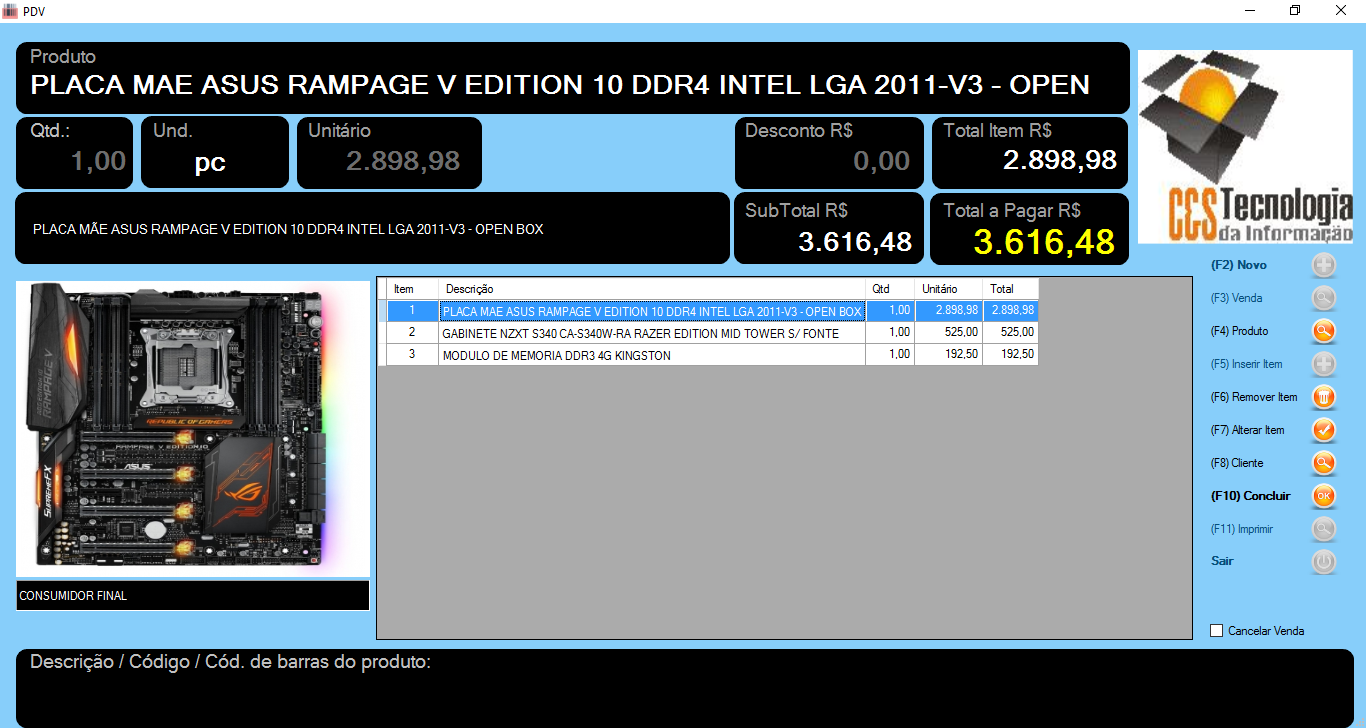This screenshot has width=1366, height=728.
Task: Click the (F6) Remover Item label
Action: [x=1254, y=397]
